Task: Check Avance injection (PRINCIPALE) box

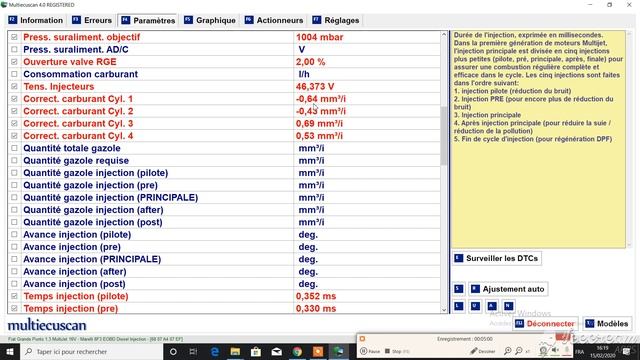Action: pyautogui.click(x=14, y=259)
